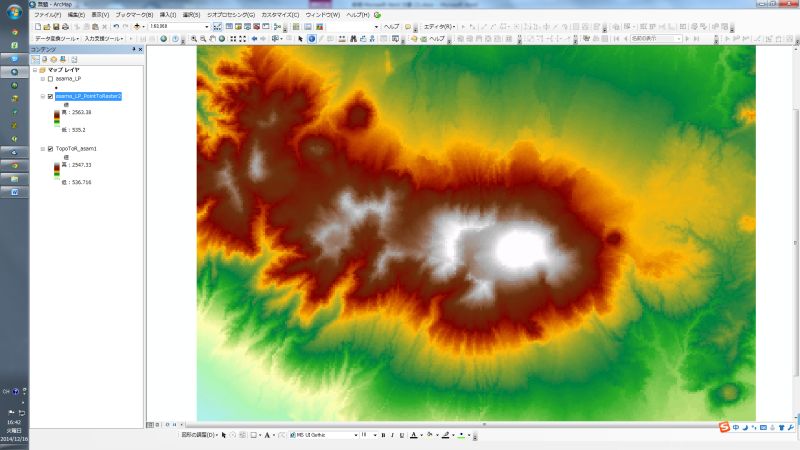Image resolution: width=800 pixels, height=450 pixels.
Task: Switch to Data View at map bottom
Action: (149, 424)
